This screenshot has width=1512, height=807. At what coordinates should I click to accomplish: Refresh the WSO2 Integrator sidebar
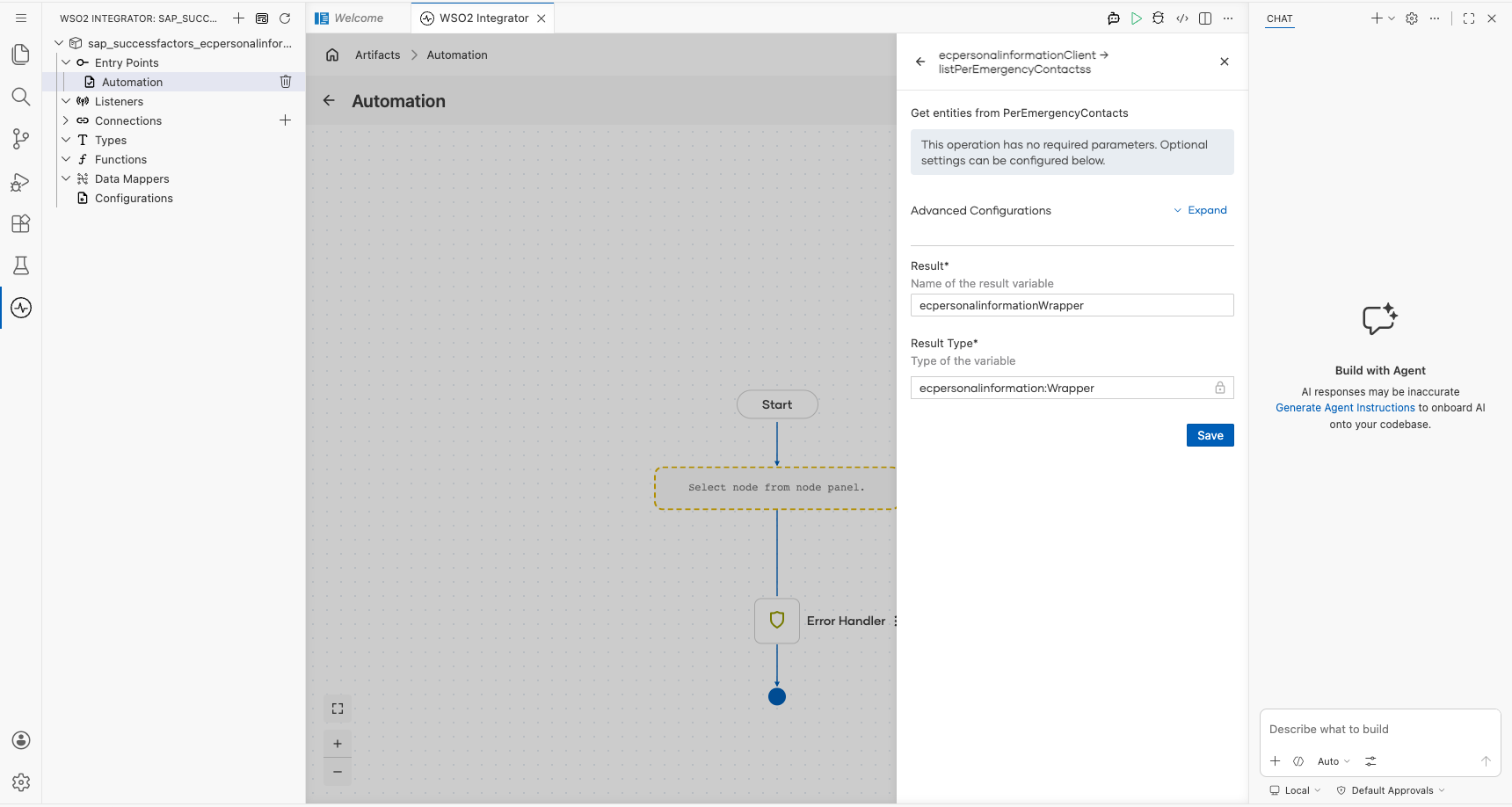285,18
